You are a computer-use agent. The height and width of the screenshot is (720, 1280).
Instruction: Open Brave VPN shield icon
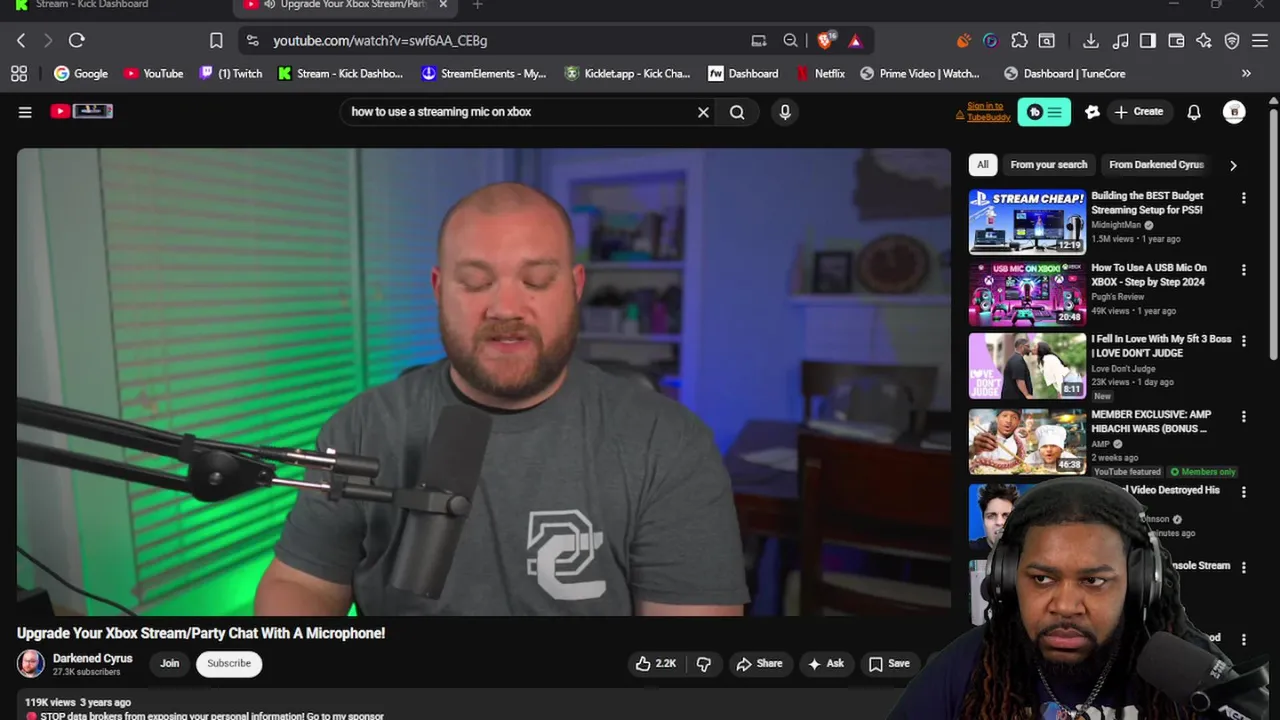click(1232, 40)
